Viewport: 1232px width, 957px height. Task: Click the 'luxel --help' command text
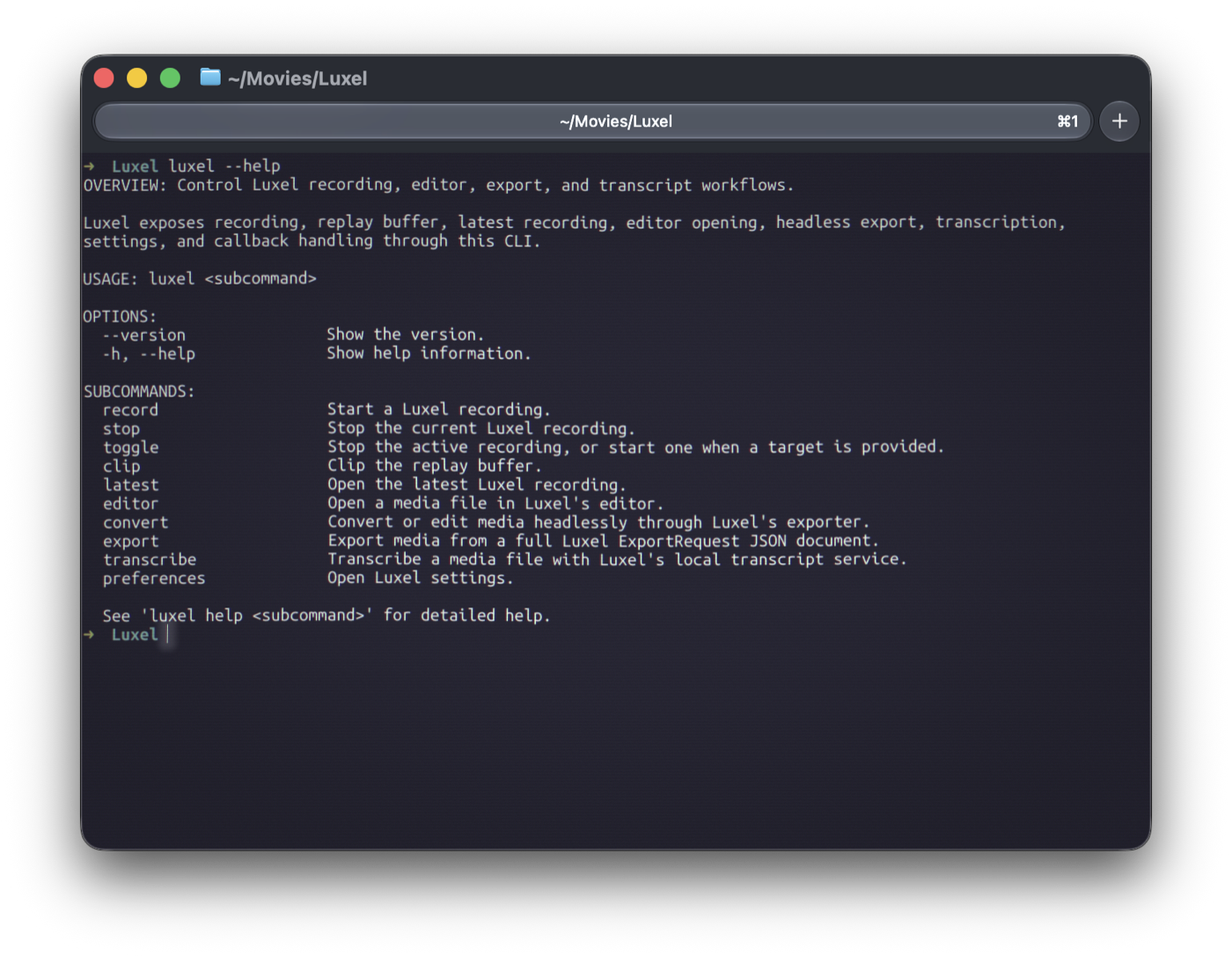224,166
